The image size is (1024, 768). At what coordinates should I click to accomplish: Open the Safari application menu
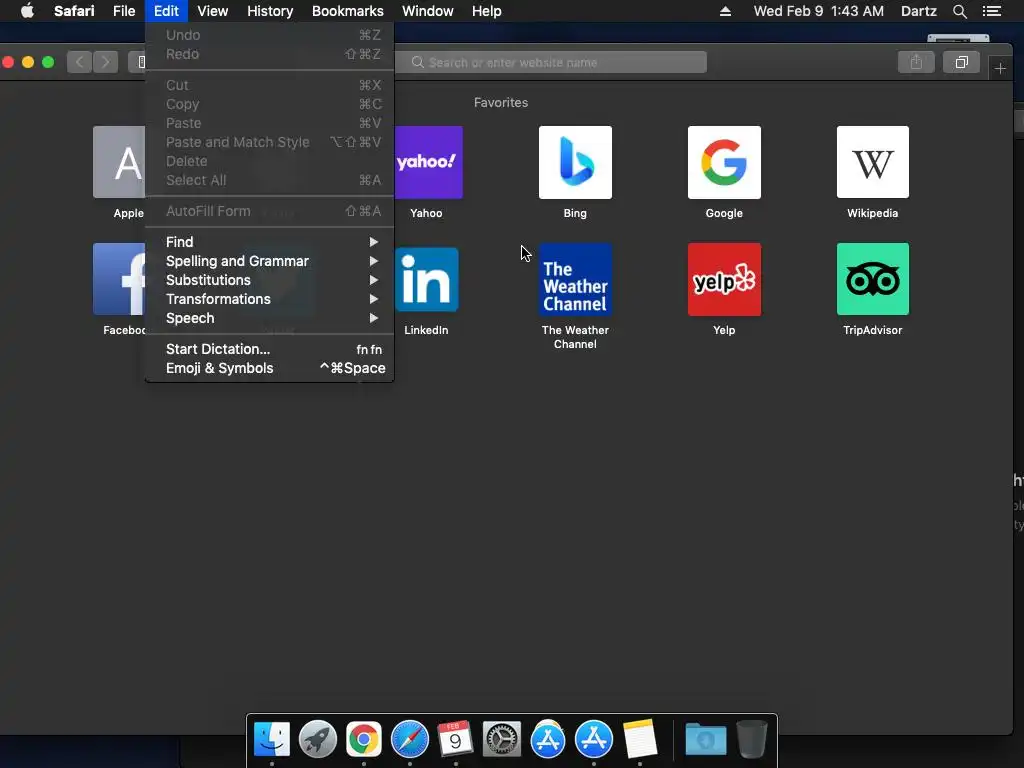coord(74,11)
